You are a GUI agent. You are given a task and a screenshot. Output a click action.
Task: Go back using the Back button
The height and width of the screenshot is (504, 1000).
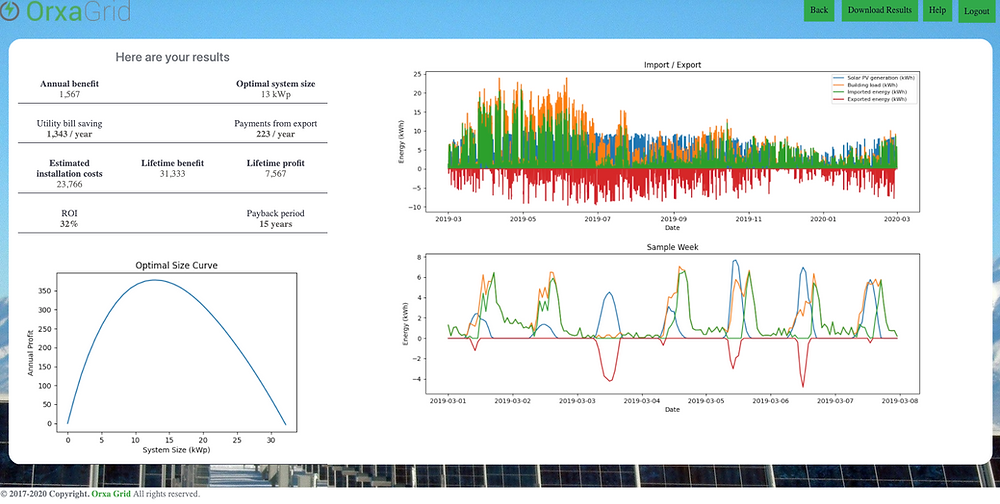(x=819, y=10)
